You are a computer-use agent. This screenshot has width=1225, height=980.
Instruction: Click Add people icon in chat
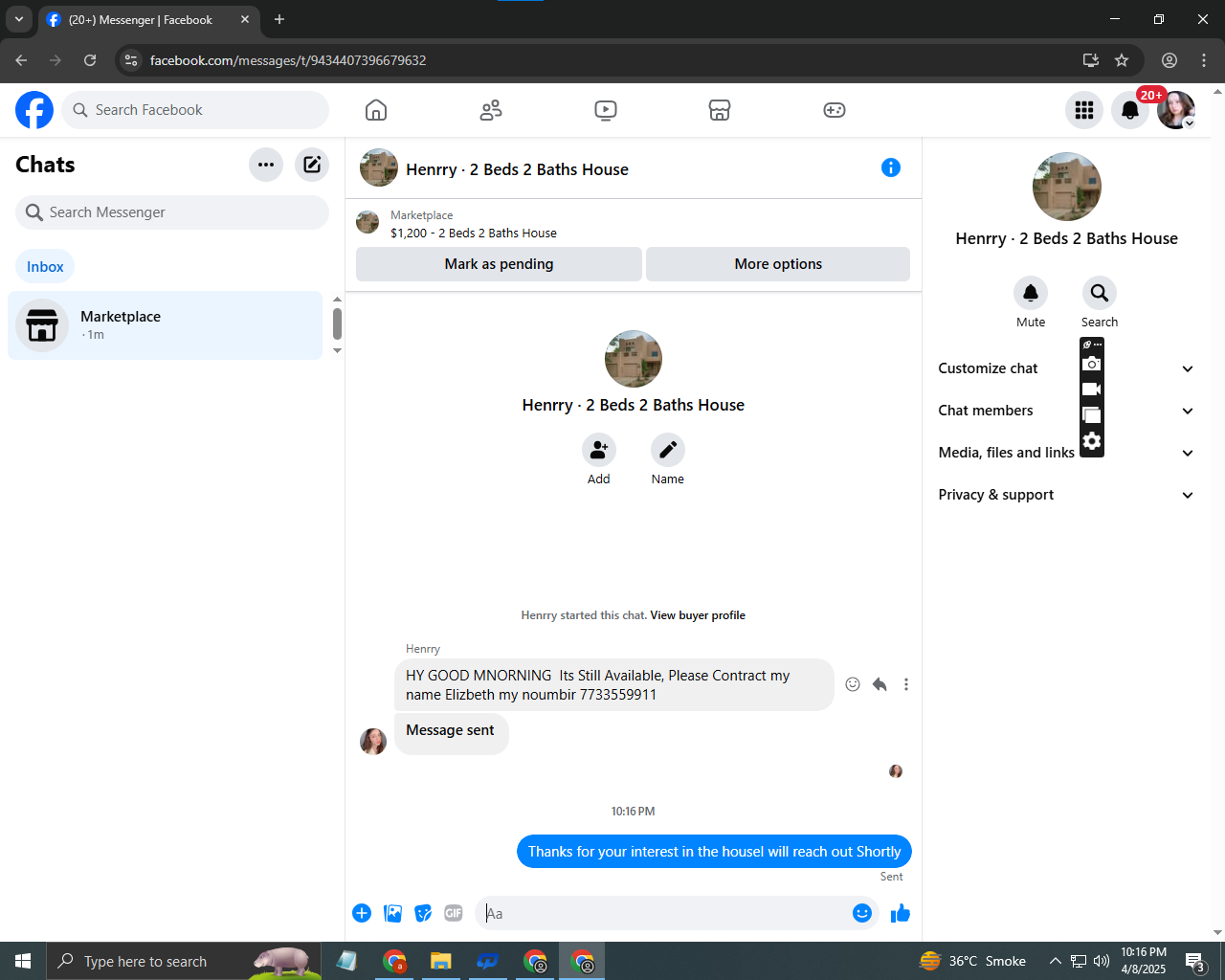tap(599, 450)
